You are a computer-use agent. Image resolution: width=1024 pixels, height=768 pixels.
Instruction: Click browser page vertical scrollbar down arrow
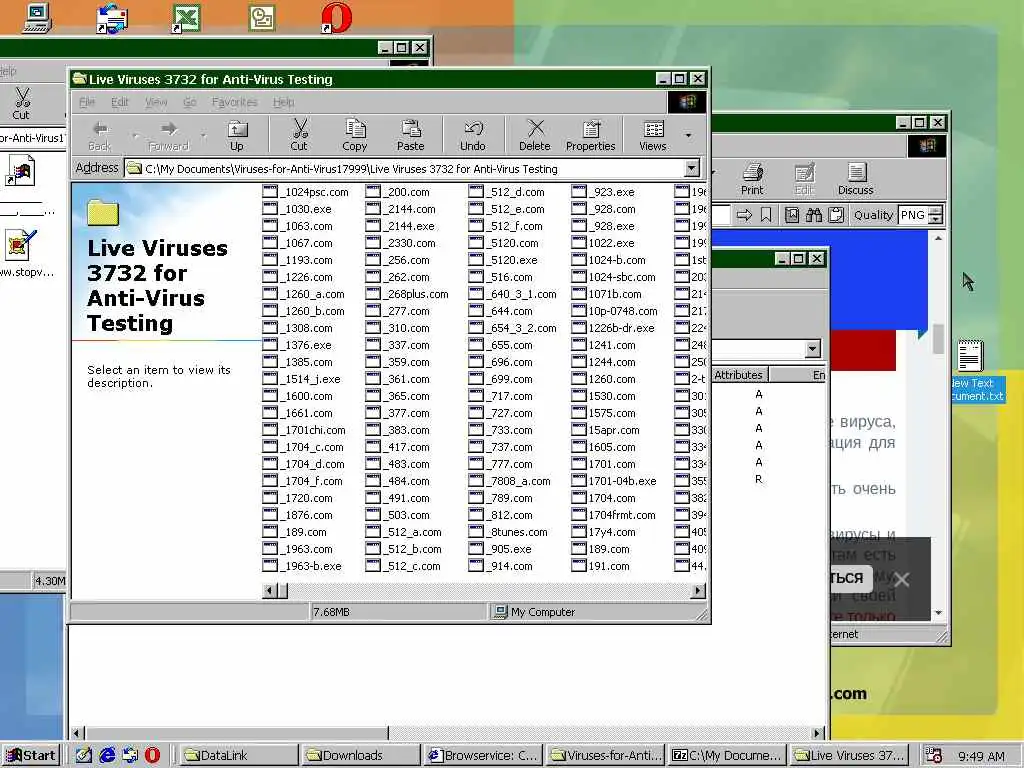point(938,613)
